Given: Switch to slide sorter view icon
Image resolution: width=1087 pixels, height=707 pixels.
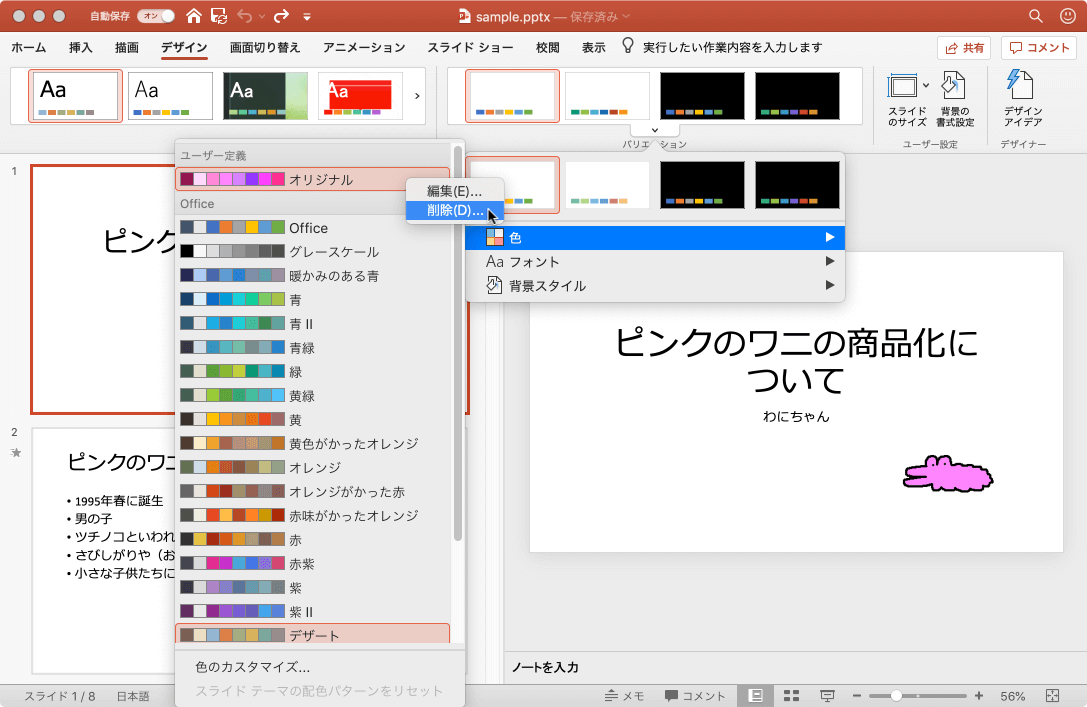Looking at the screenshot, I should (x=791, y=696).
